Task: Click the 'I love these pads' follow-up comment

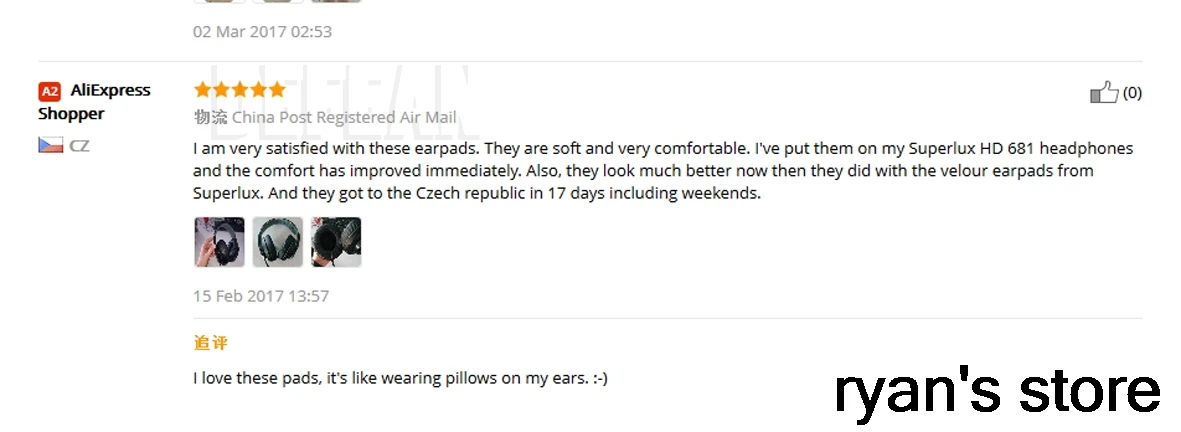Action: click(x=400, y=378)
